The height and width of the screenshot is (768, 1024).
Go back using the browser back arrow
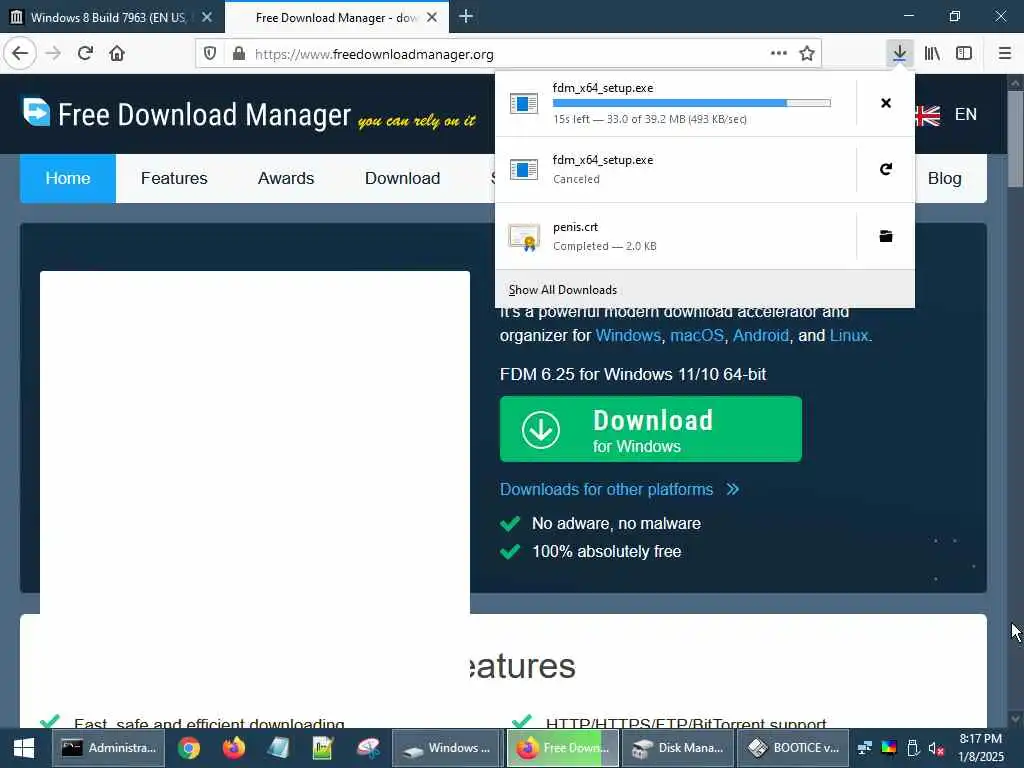(x=20, y=54)
